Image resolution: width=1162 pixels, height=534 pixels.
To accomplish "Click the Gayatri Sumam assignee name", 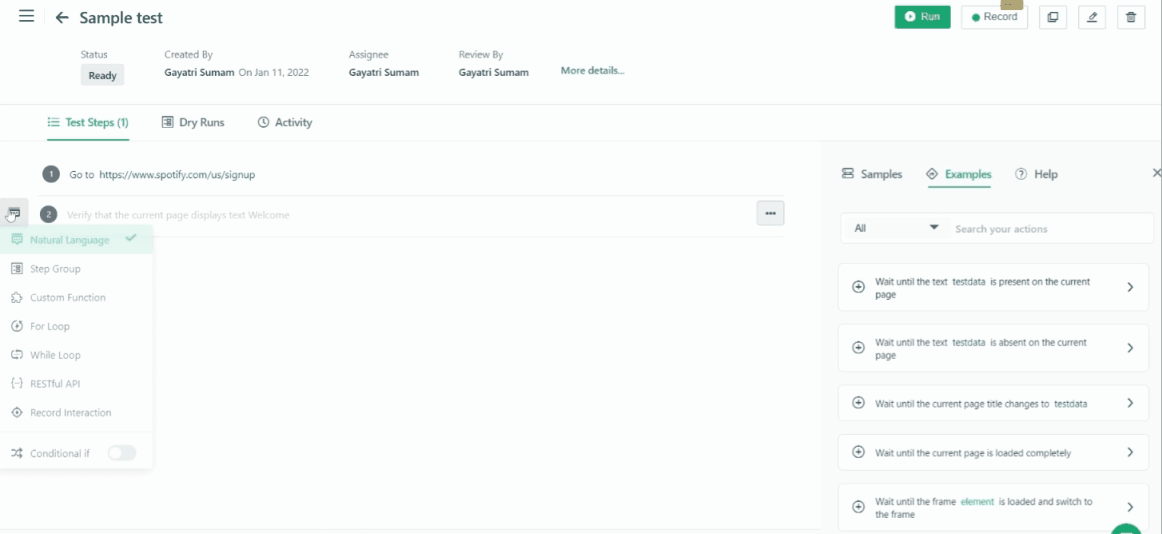I will tap(383, 73).
